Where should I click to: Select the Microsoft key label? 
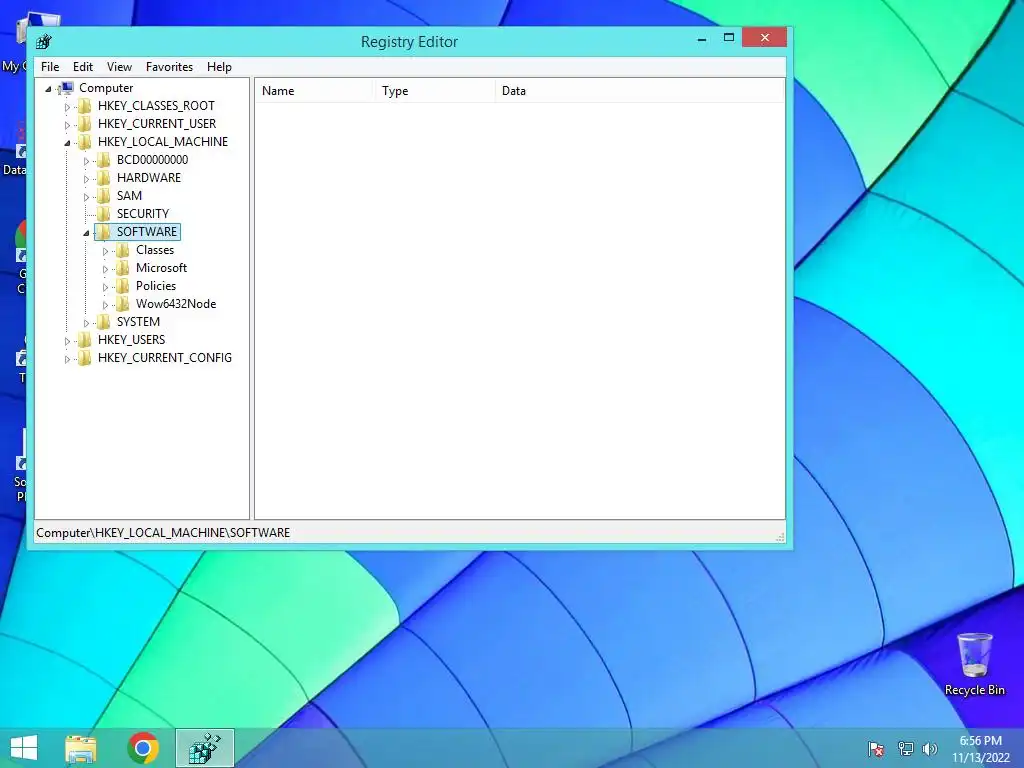pos(161,268)
